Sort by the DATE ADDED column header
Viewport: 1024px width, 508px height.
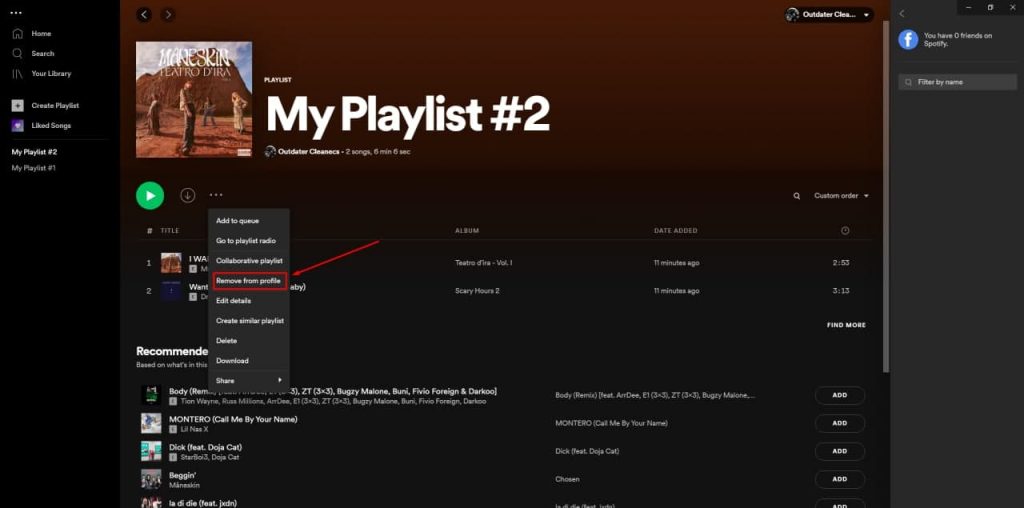(675, 231)
